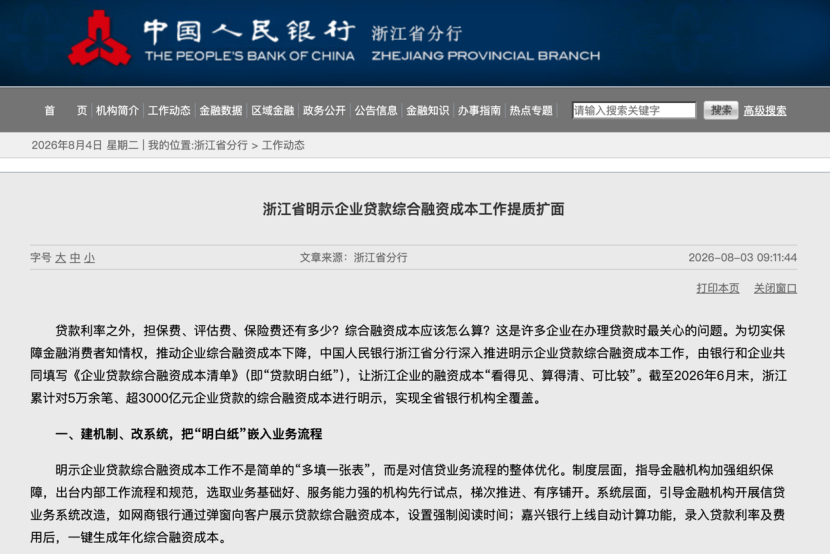
Task: Focus the search keyword input field
Action: 634,111
